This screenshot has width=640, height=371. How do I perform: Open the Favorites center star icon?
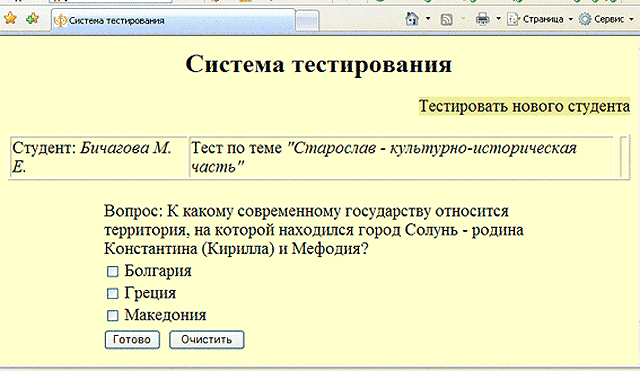tap(10, 18)
